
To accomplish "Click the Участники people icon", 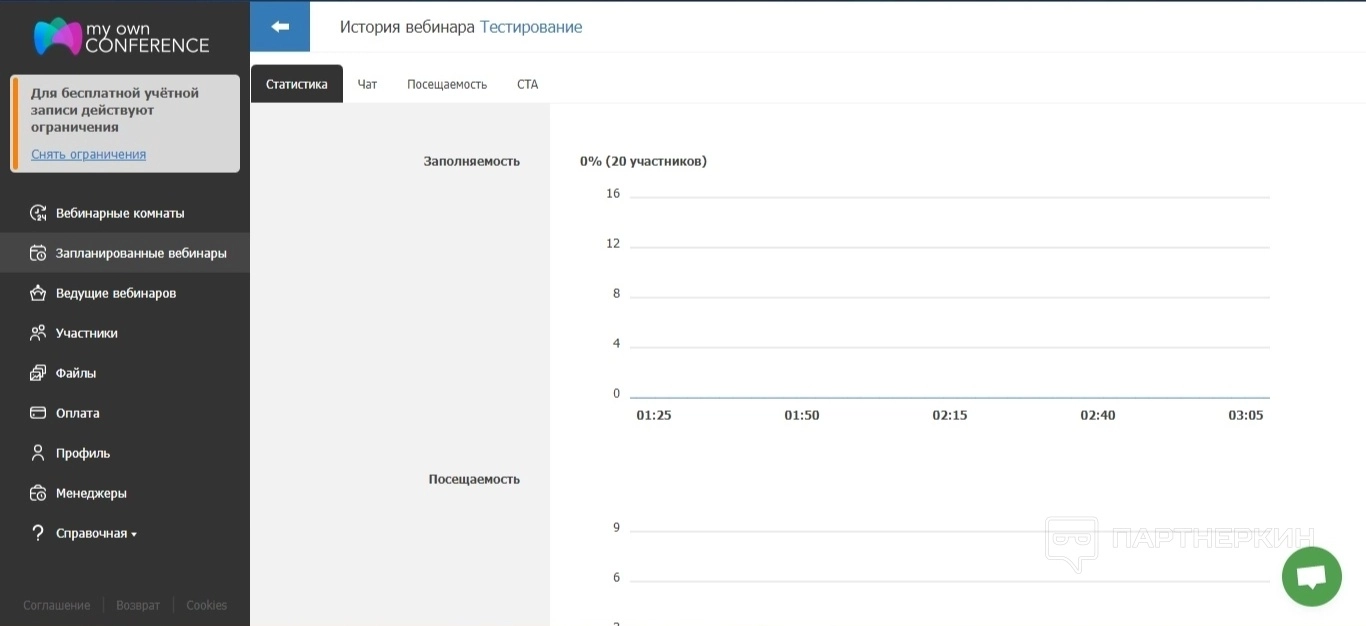I will [x=38, y=333].
